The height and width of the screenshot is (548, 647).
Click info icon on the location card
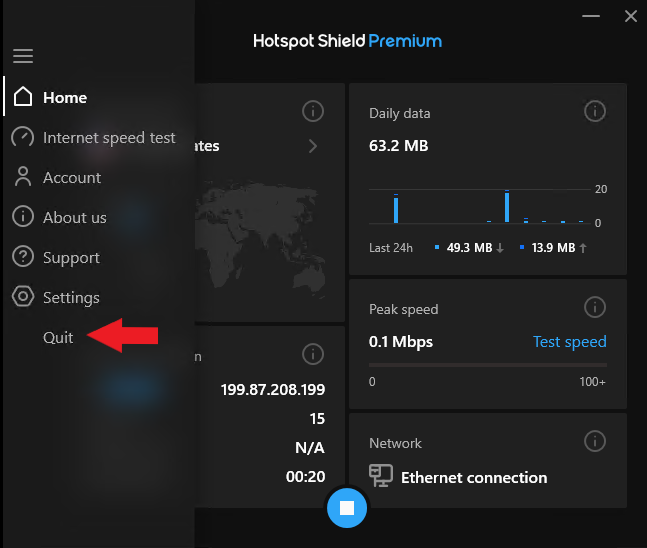click(313, 111)
